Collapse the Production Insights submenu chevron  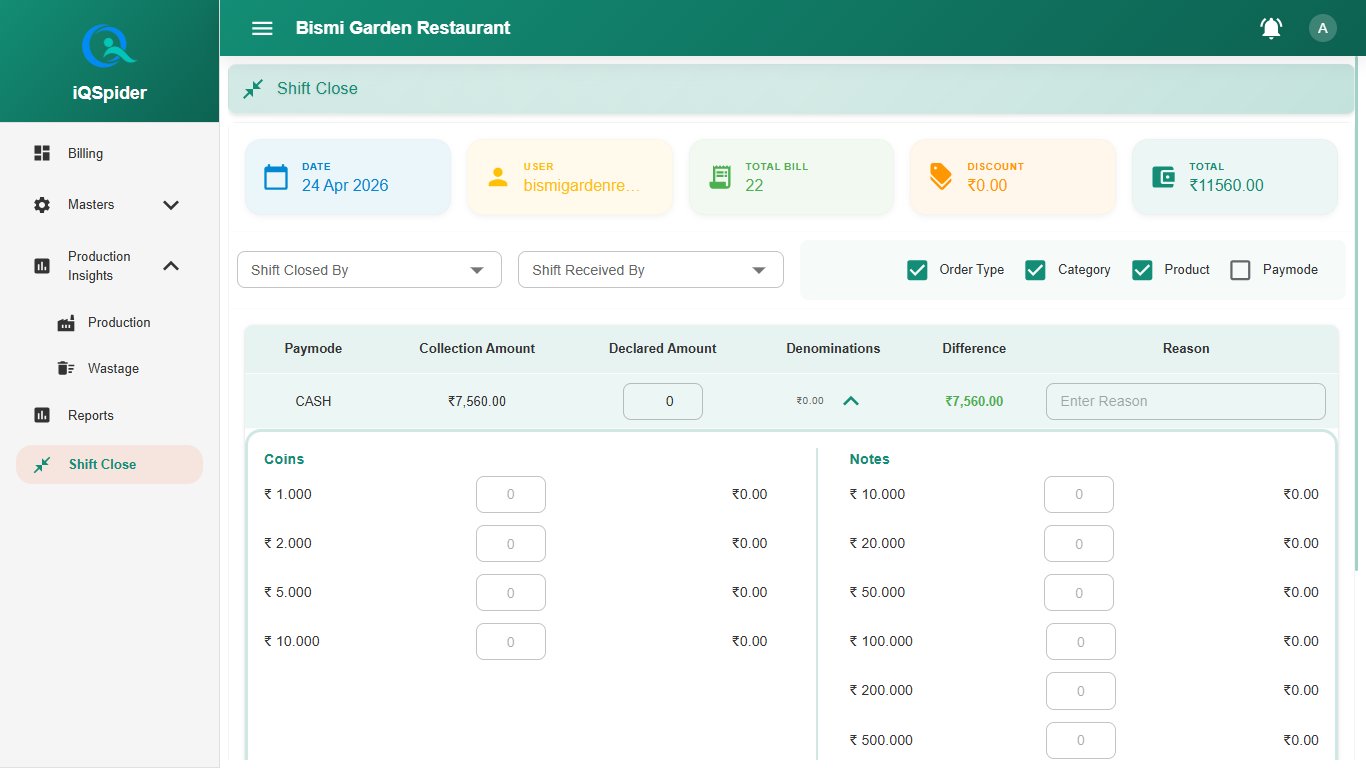click(x=171, y=266)
